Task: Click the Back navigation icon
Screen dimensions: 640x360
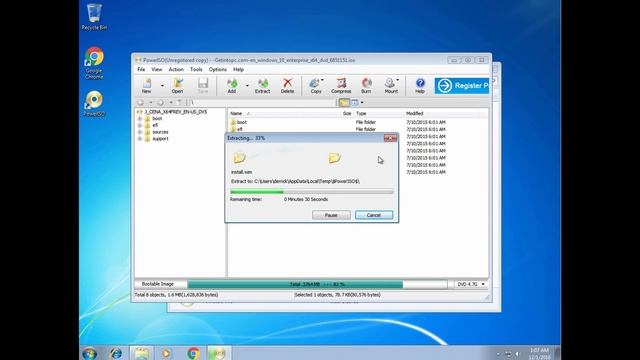Action: click(x=141, y=102)
